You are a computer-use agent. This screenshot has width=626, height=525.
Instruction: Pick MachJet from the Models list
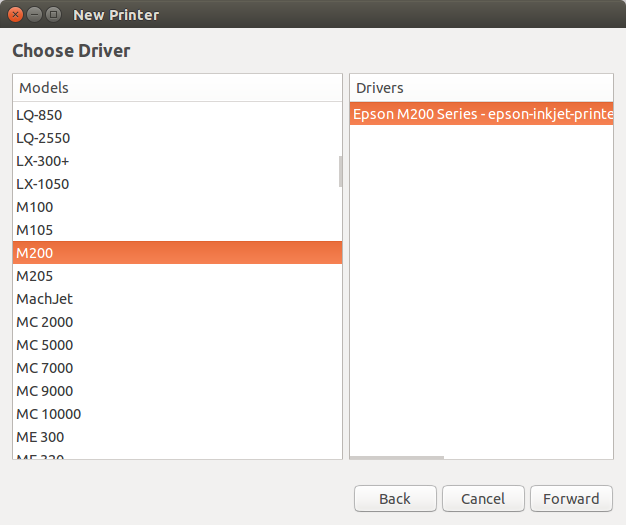click(177, 299)
